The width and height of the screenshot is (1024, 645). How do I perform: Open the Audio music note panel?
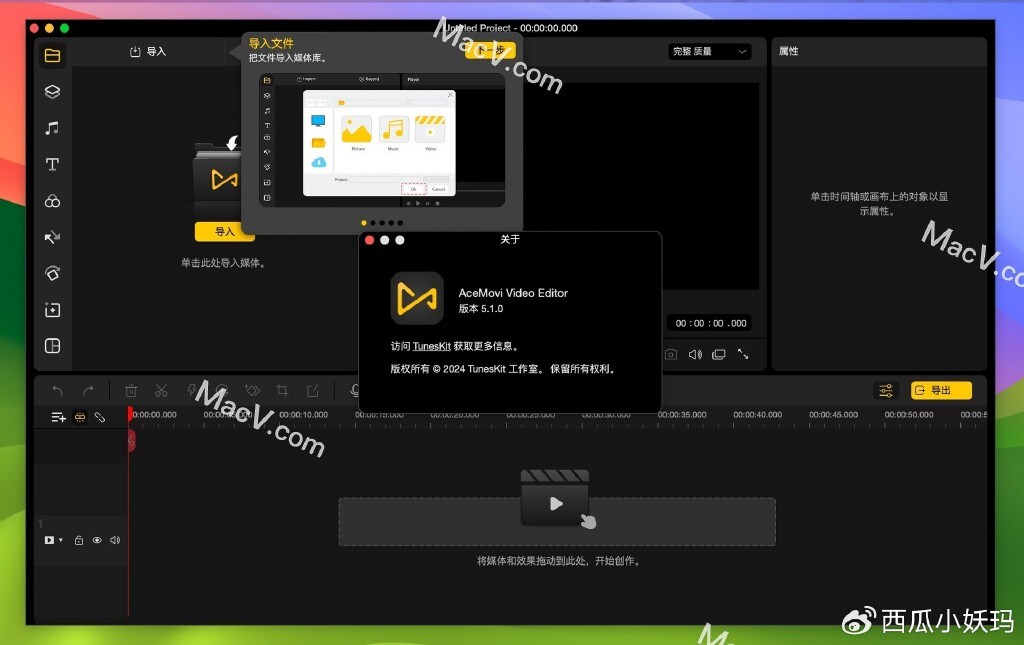click(x=52, y=128)
